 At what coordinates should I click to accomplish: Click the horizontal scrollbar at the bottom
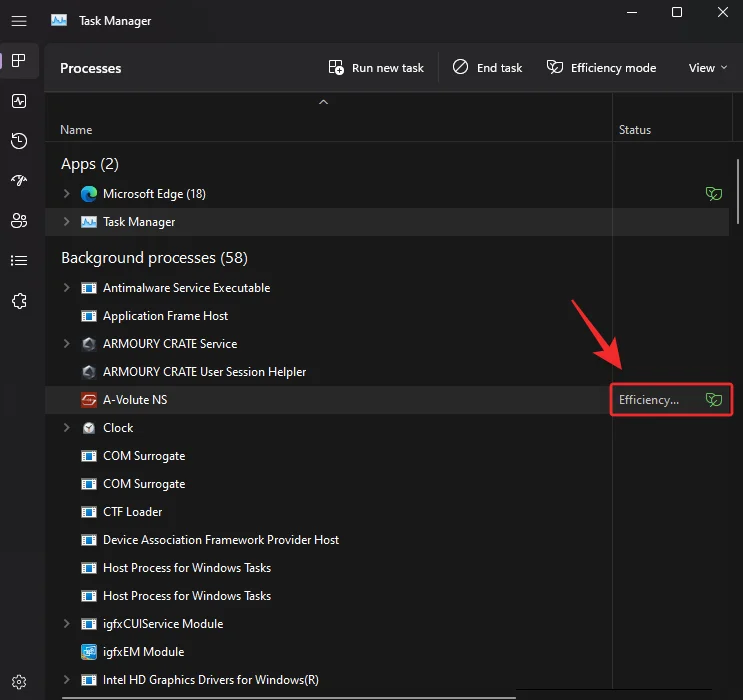pos(288,697)
